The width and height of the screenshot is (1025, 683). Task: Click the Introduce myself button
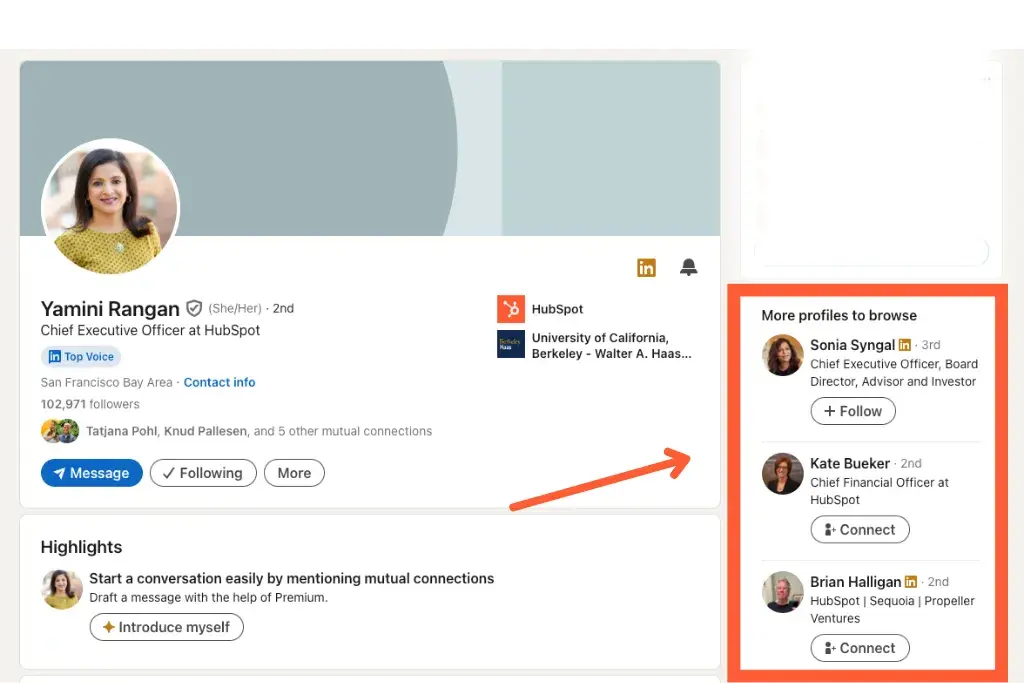click(x=166, y=627)
